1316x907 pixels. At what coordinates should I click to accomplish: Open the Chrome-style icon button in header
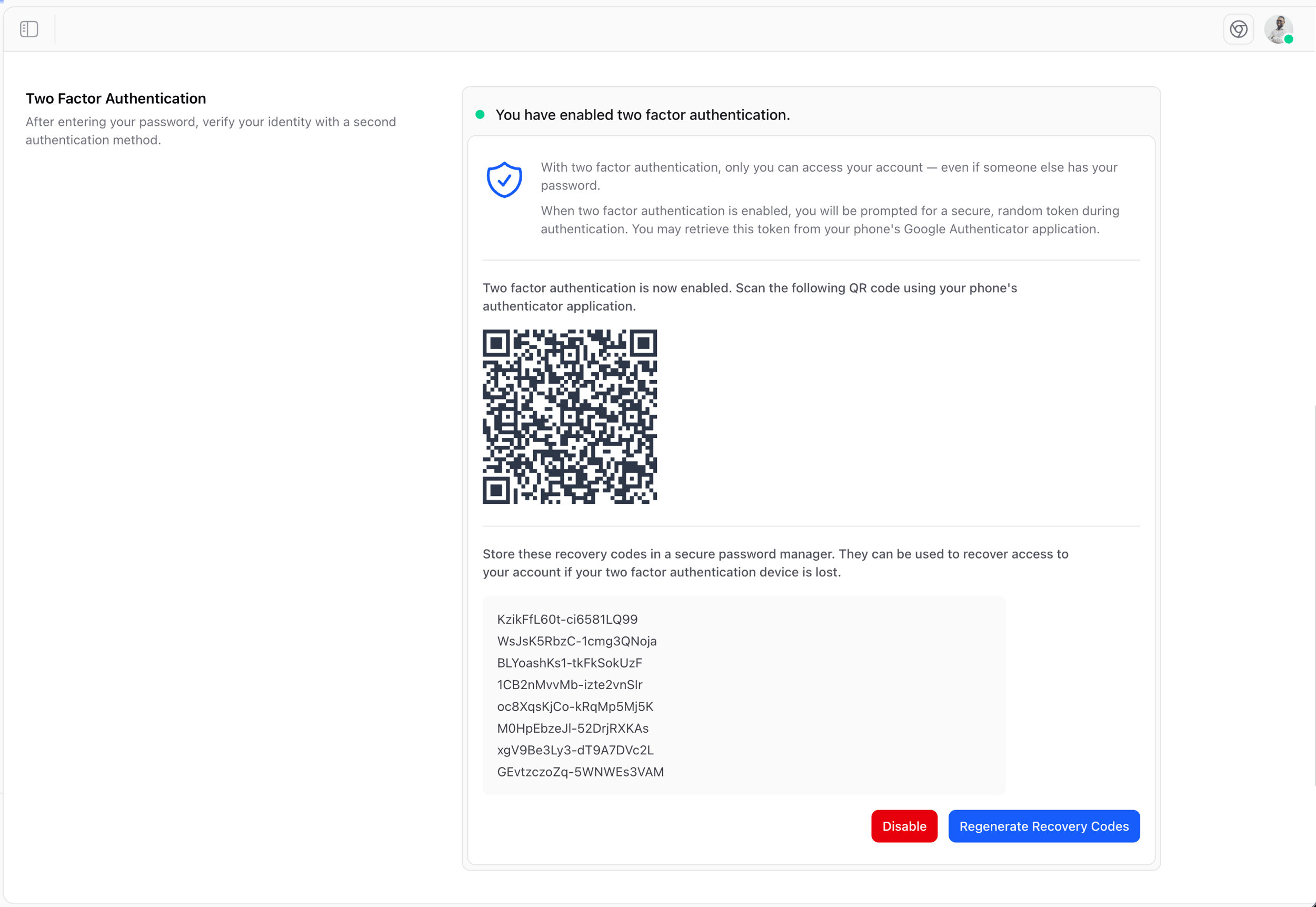tap(1238, 29)
